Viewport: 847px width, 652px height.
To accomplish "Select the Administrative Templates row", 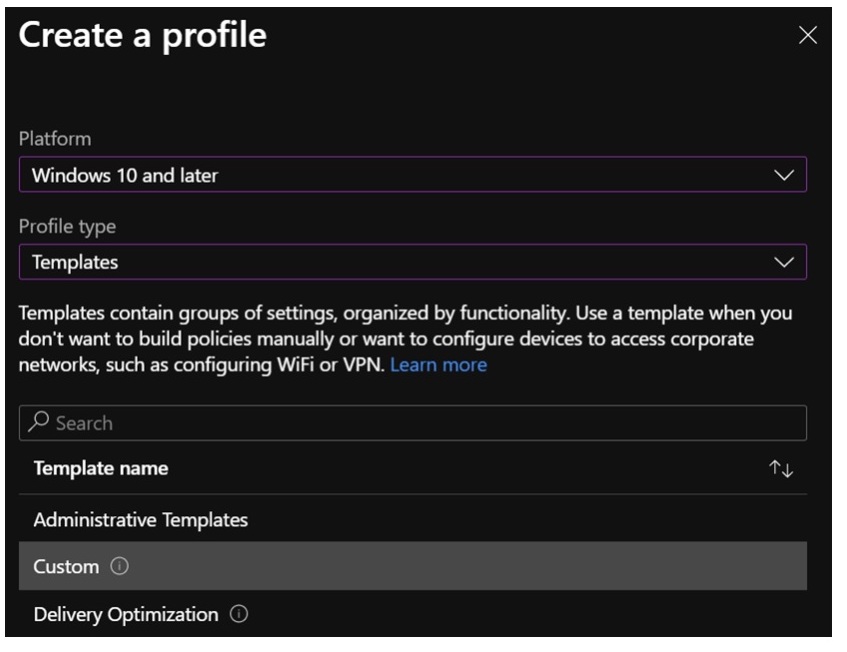I will pos(141,520).
